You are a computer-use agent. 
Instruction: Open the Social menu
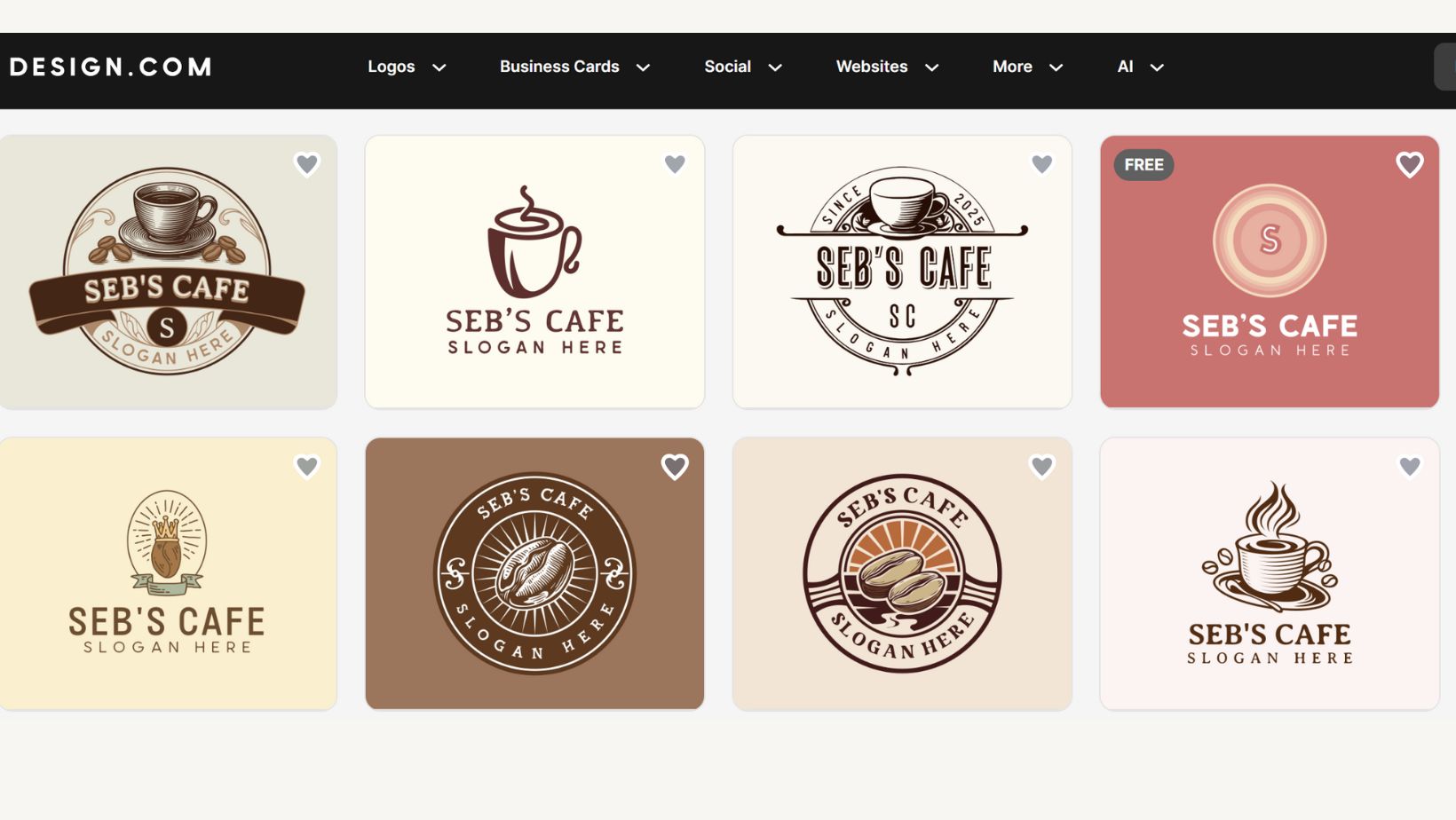click(x=727, y=67)
